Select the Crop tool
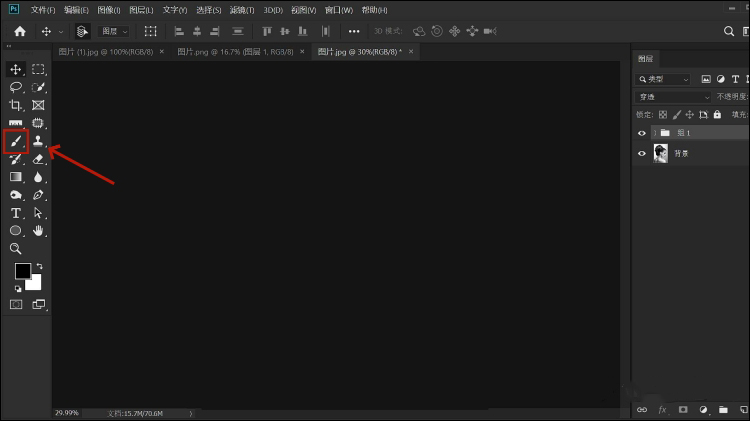Image resolution: width=750 pixels, height=421 pixels. [15, 105]
